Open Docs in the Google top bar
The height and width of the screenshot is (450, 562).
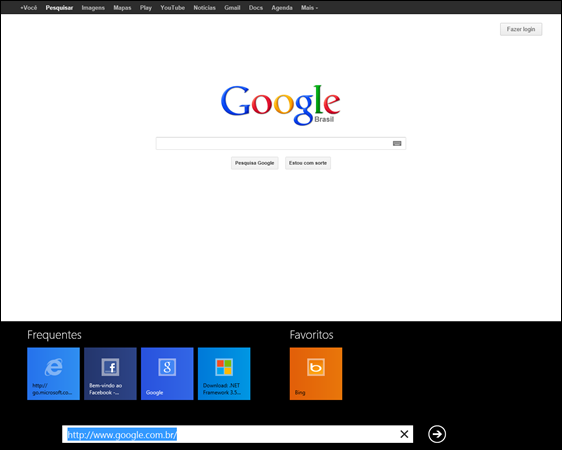click(x=256, y=8)
